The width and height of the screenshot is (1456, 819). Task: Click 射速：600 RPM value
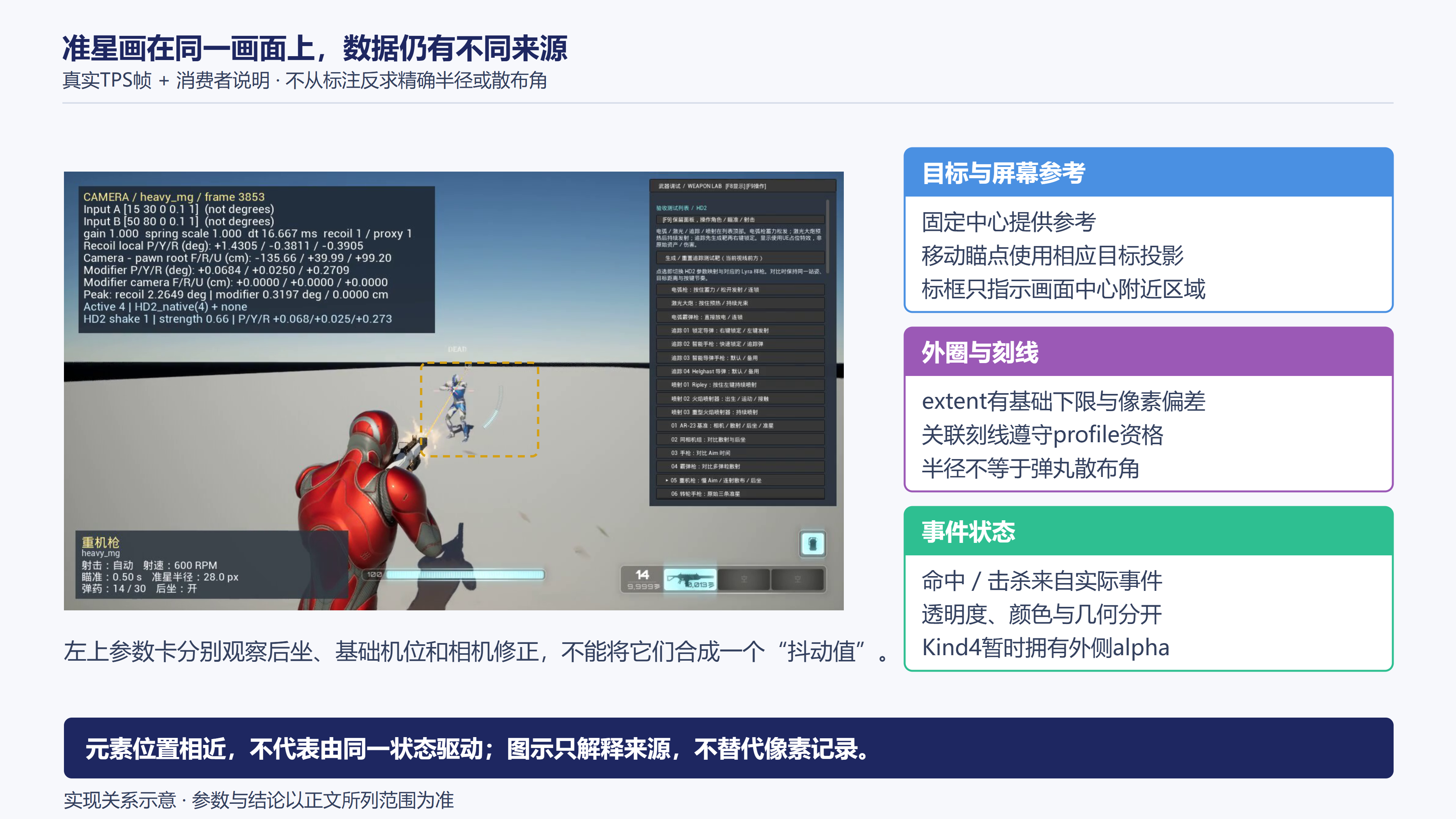pyautogui.click(x=180, y=565)
